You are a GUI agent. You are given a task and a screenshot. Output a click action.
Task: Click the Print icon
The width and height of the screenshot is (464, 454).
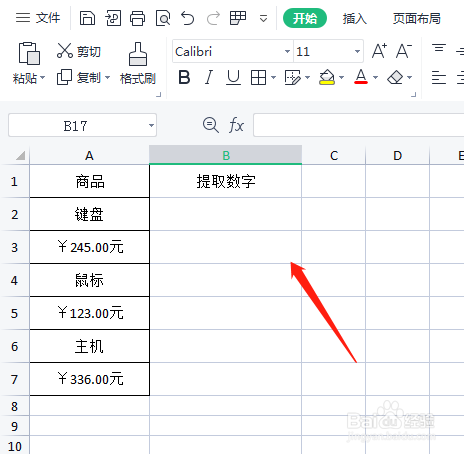137,18
